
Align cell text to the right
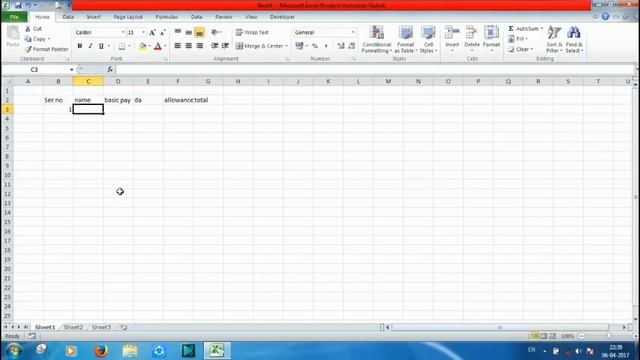click(200, 46)
